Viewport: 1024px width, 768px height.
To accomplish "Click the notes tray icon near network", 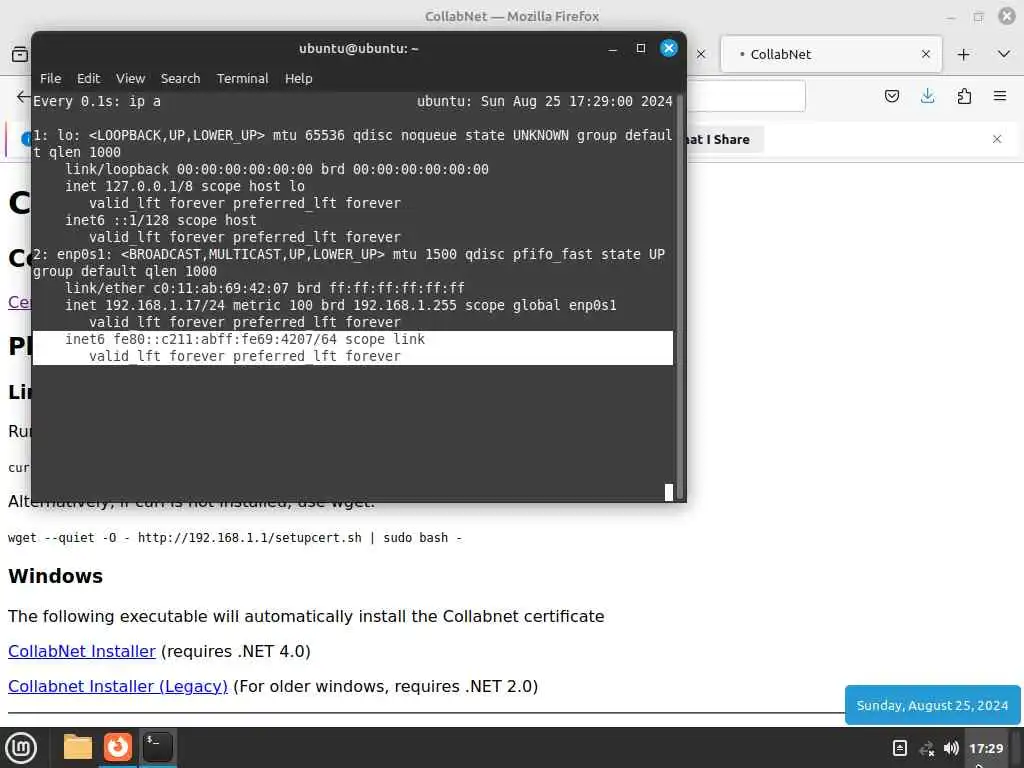I will pyautogui.click(x=900, y=748).
